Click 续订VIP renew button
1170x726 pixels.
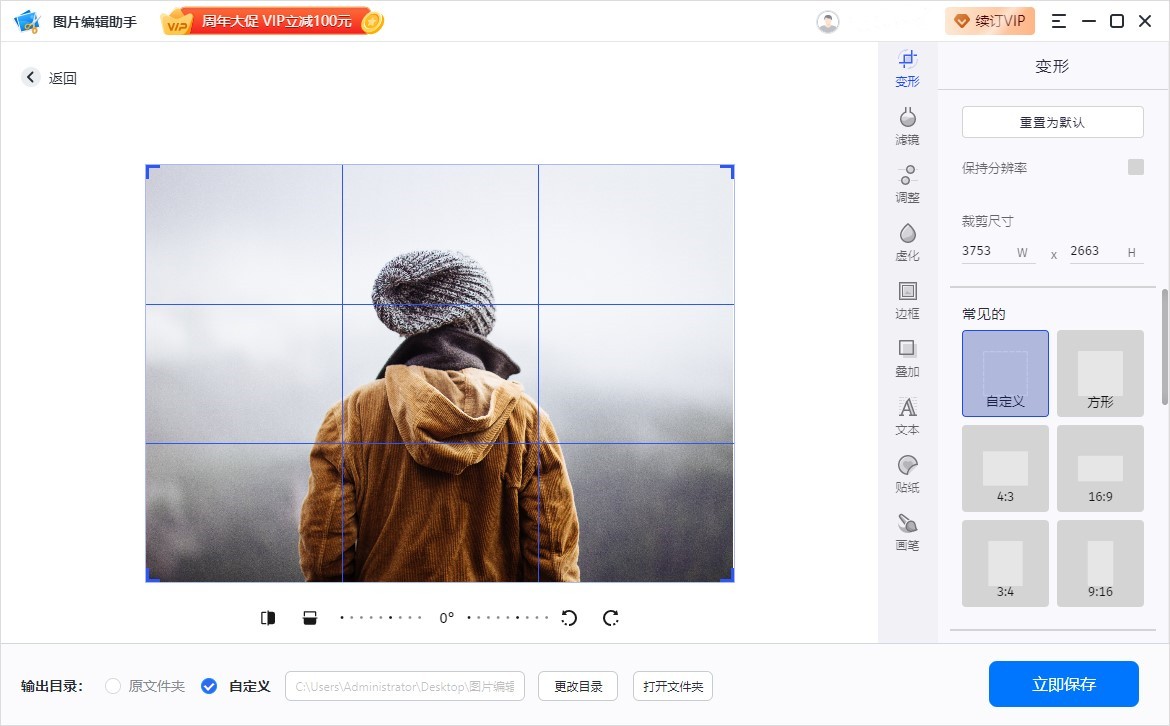point(990,21)
